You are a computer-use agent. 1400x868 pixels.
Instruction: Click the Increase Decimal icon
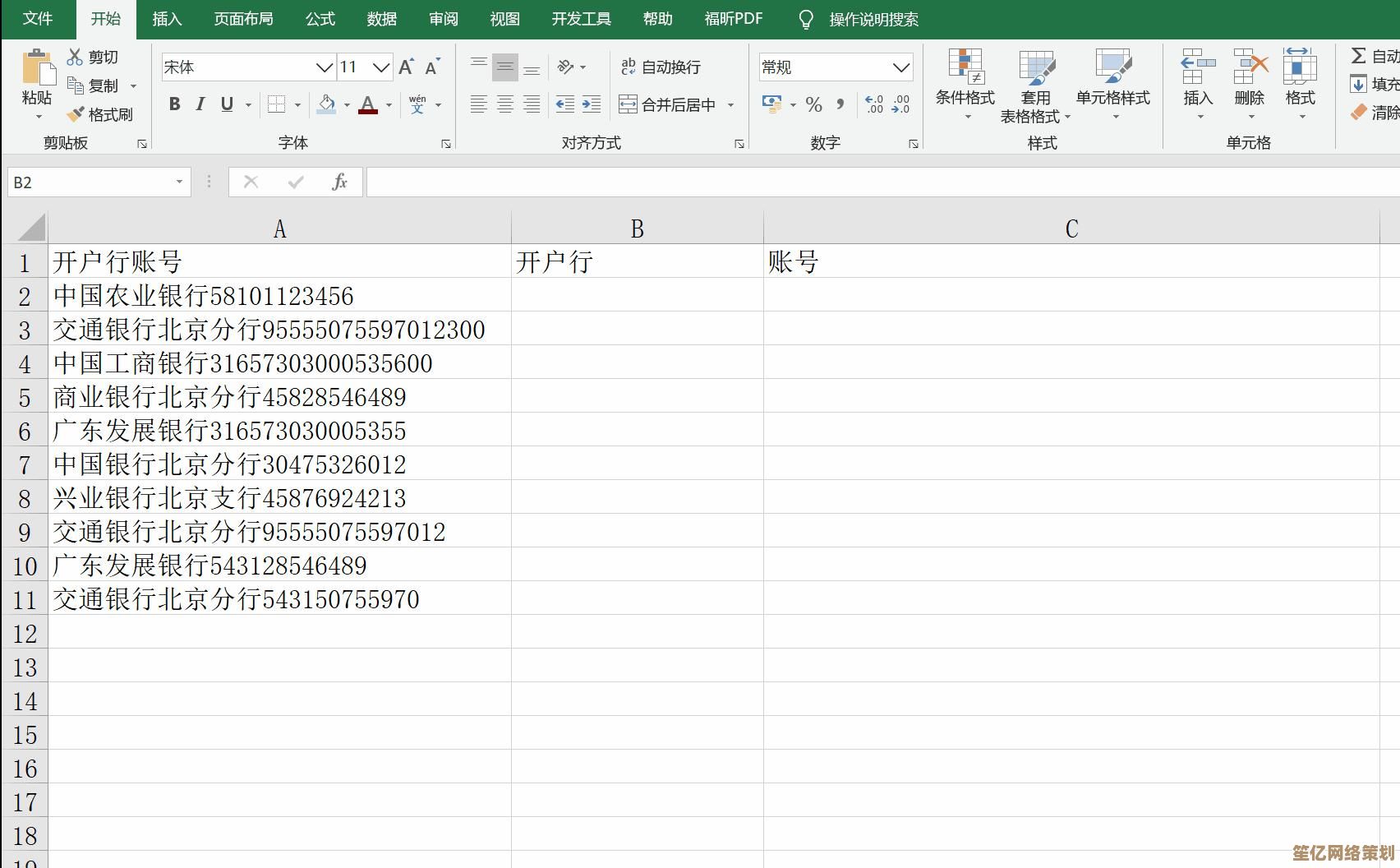[x=874, y=104]
